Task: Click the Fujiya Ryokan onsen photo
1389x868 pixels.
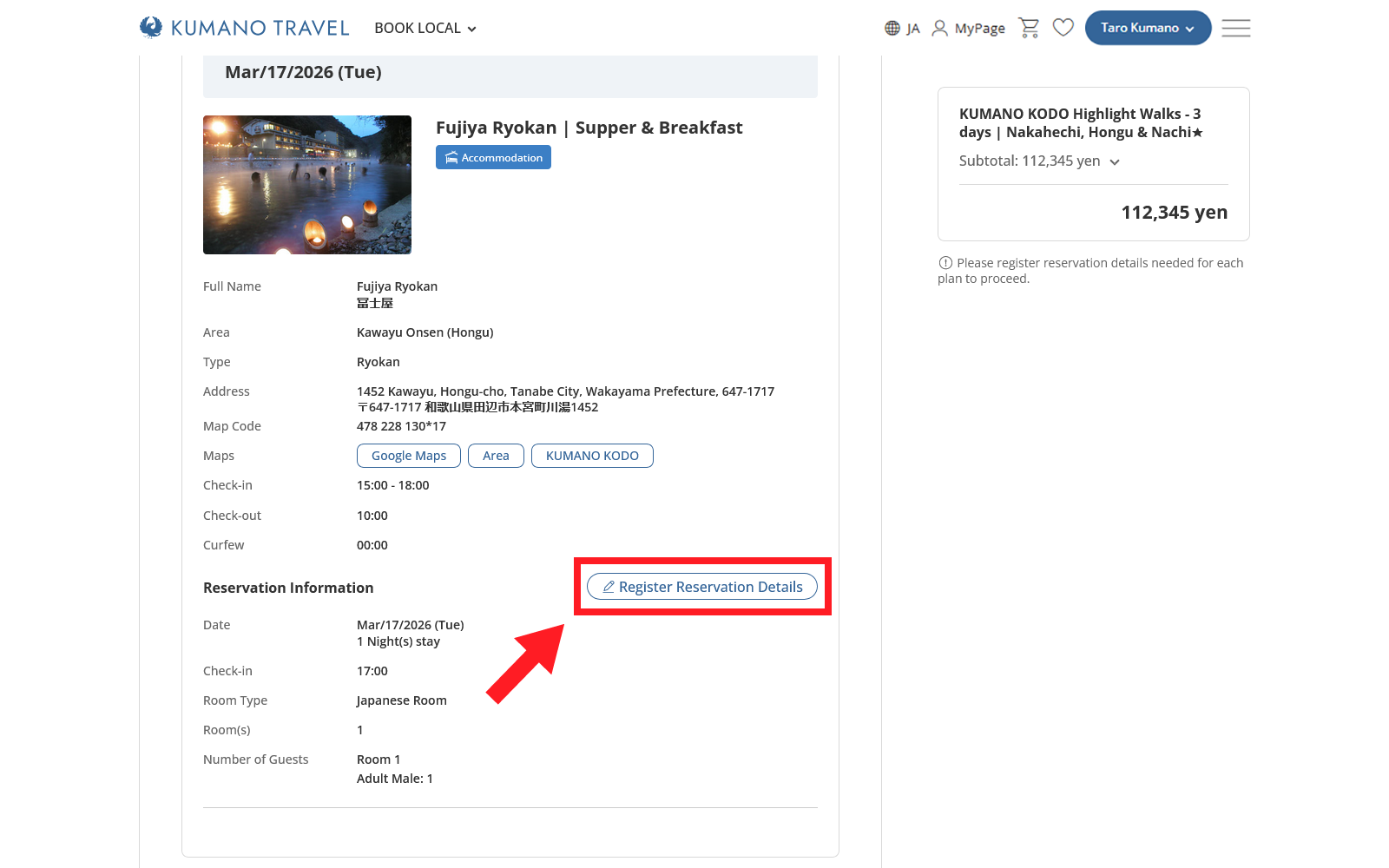Action: (x=307, y=185)
